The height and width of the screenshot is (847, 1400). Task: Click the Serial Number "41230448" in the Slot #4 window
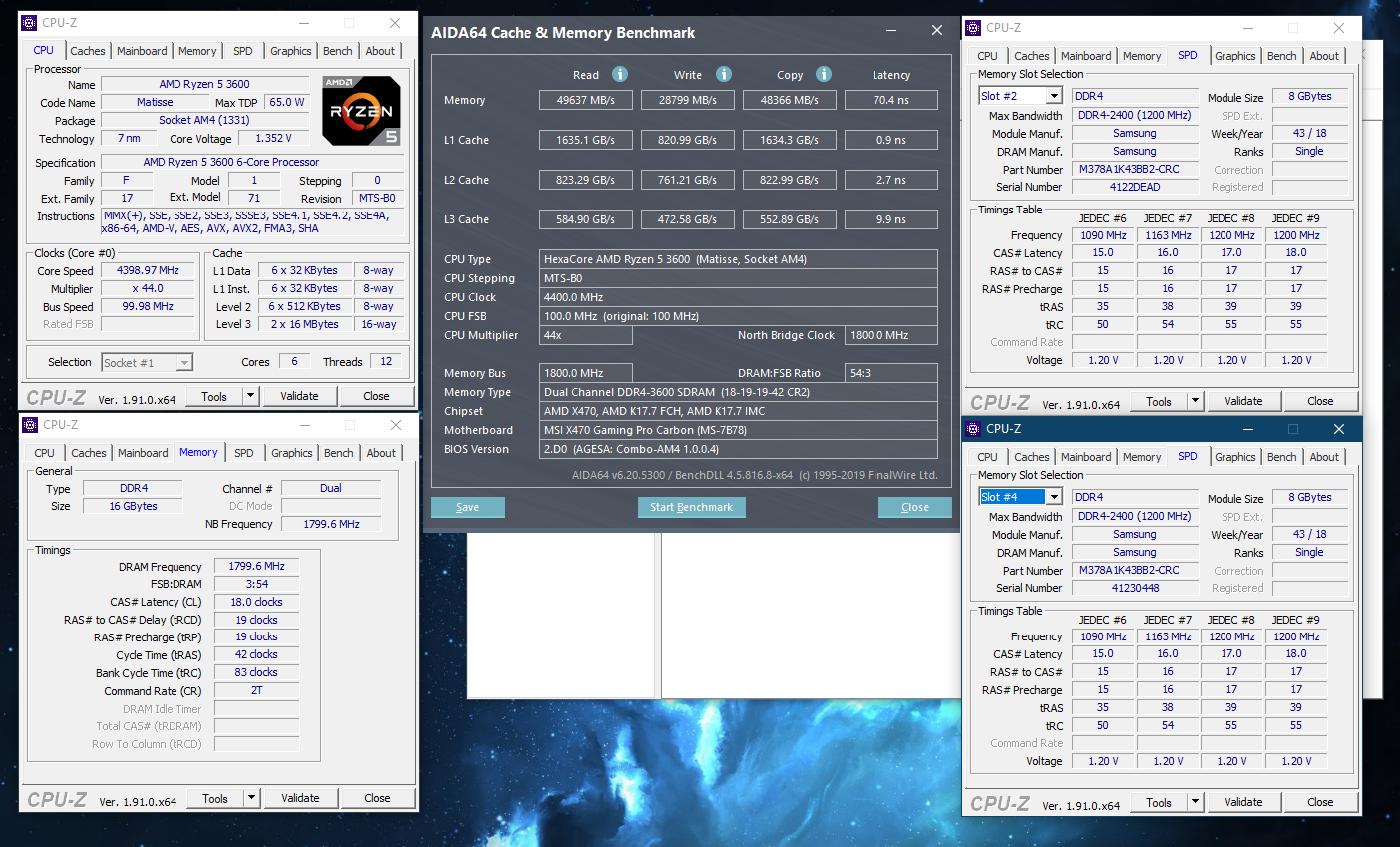point(1135,588)
